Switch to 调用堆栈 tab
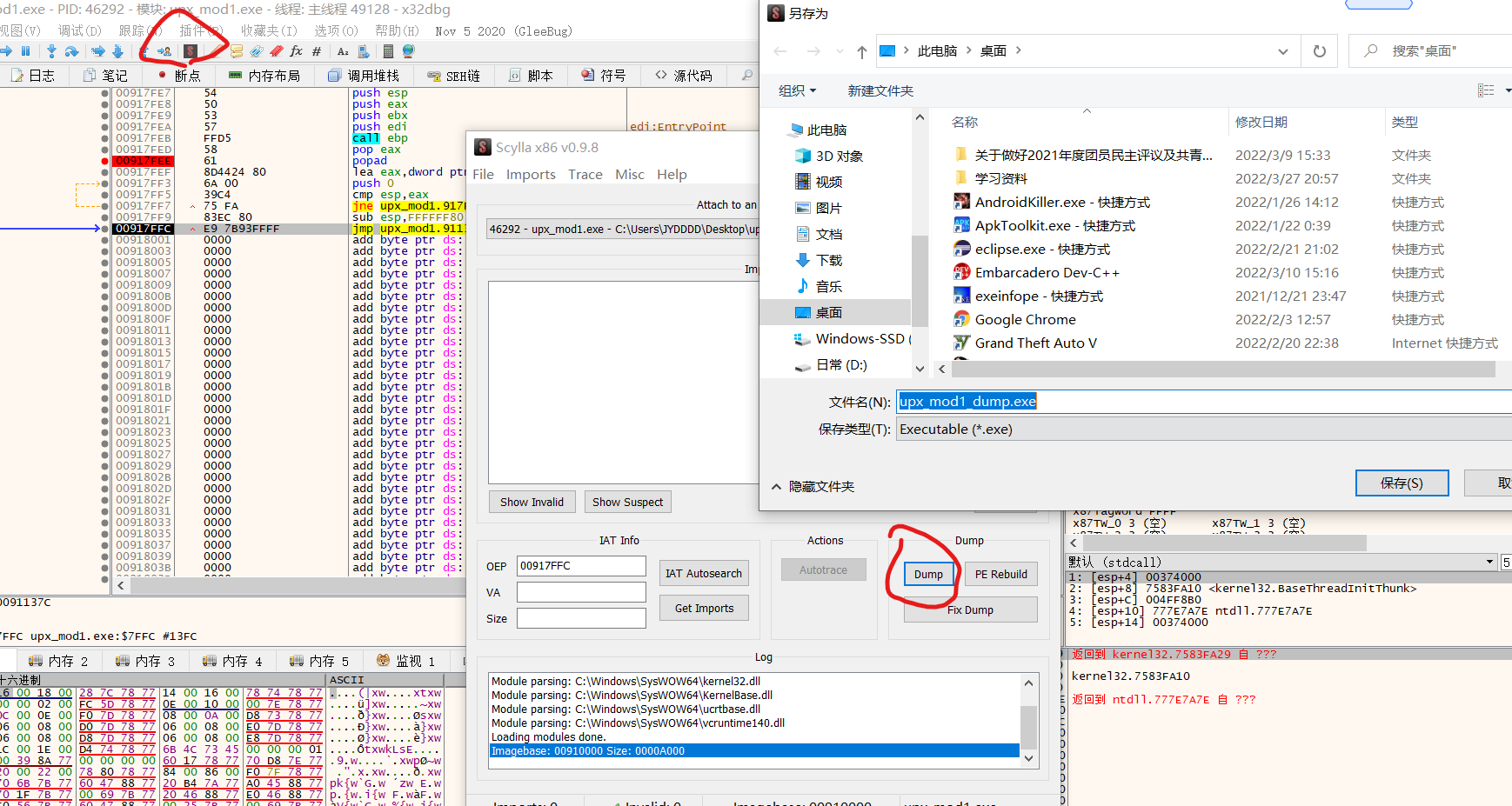The image size is (1512, 806). coord(363,76)
